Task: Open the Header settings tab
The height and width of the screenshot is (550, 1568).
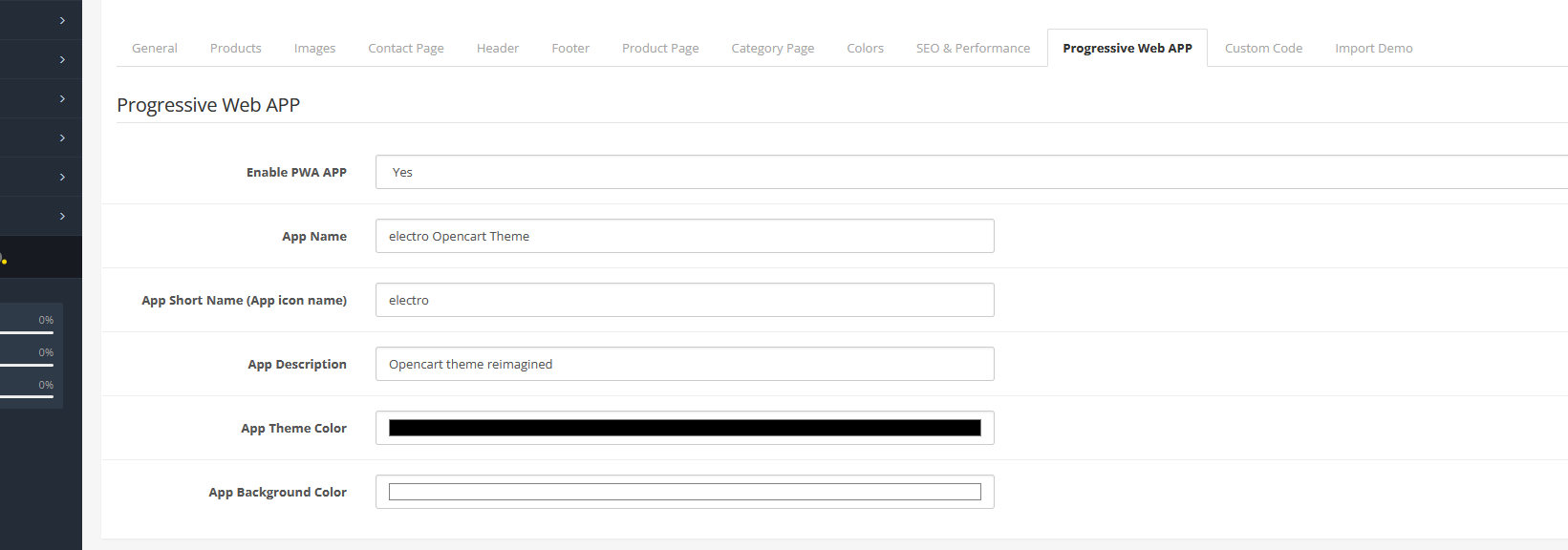Action: tap(498, 48)
